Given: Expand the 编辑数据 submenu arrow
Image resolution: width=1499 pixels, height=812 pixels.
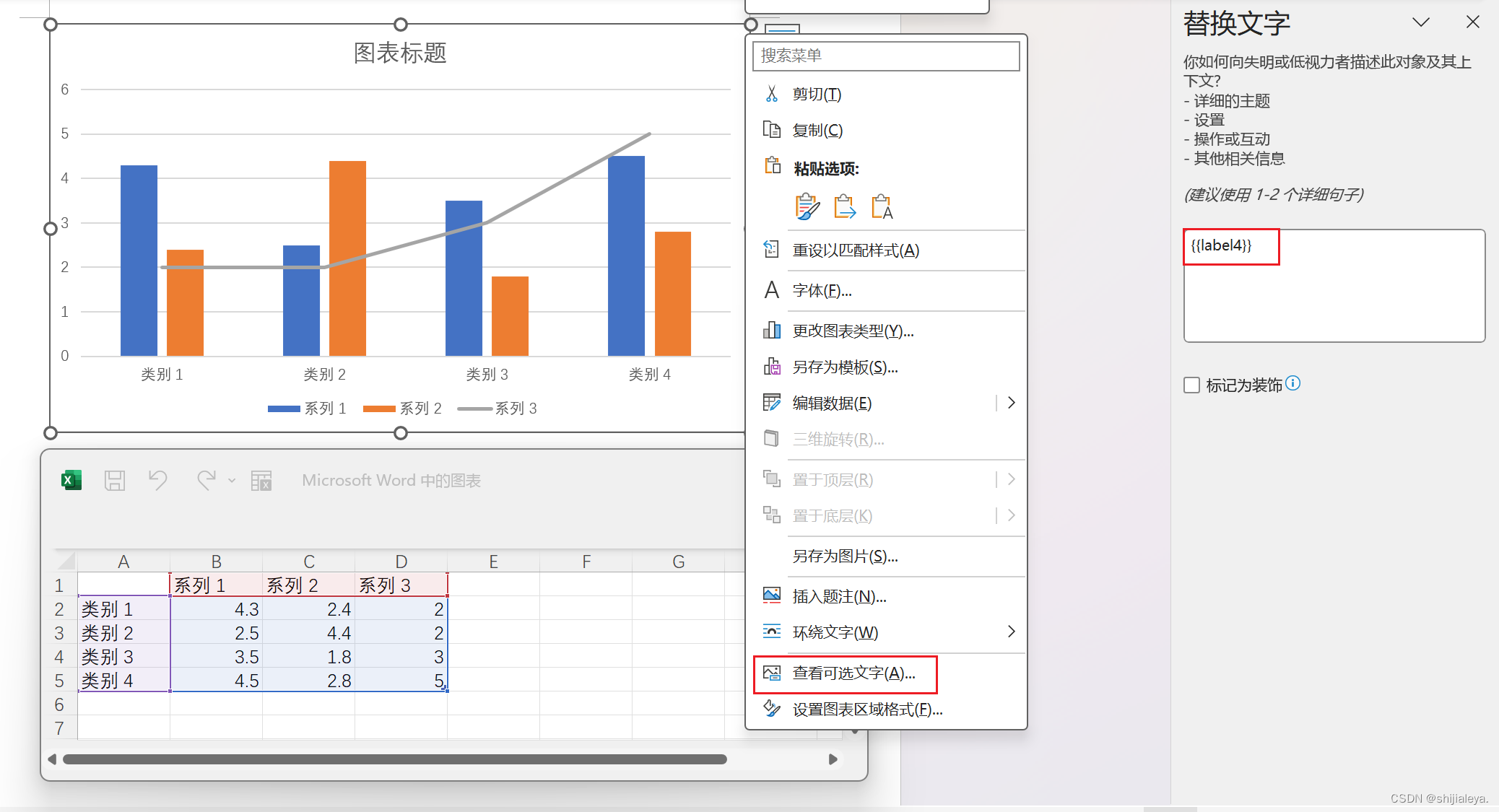Looking at the screenshot, I should (1011, 403).
